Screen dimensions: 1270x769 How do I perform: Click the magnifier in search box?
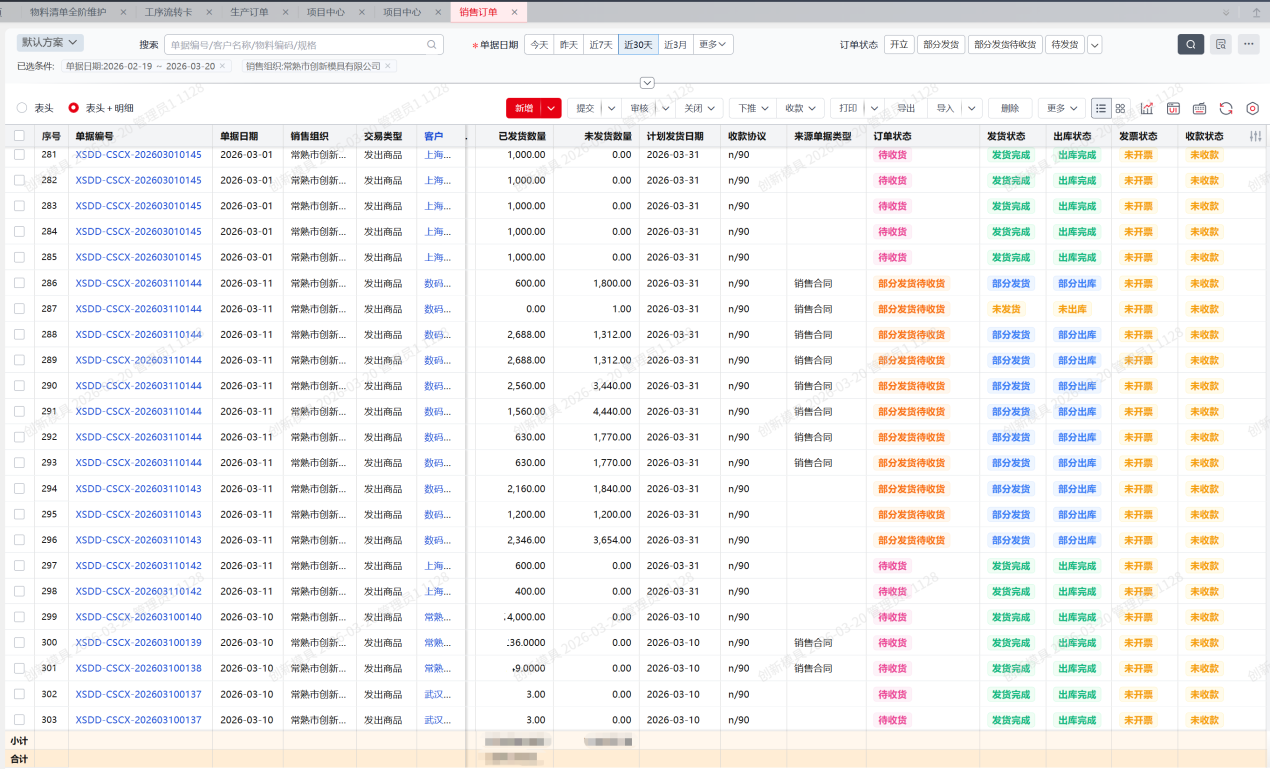point(432,45)
